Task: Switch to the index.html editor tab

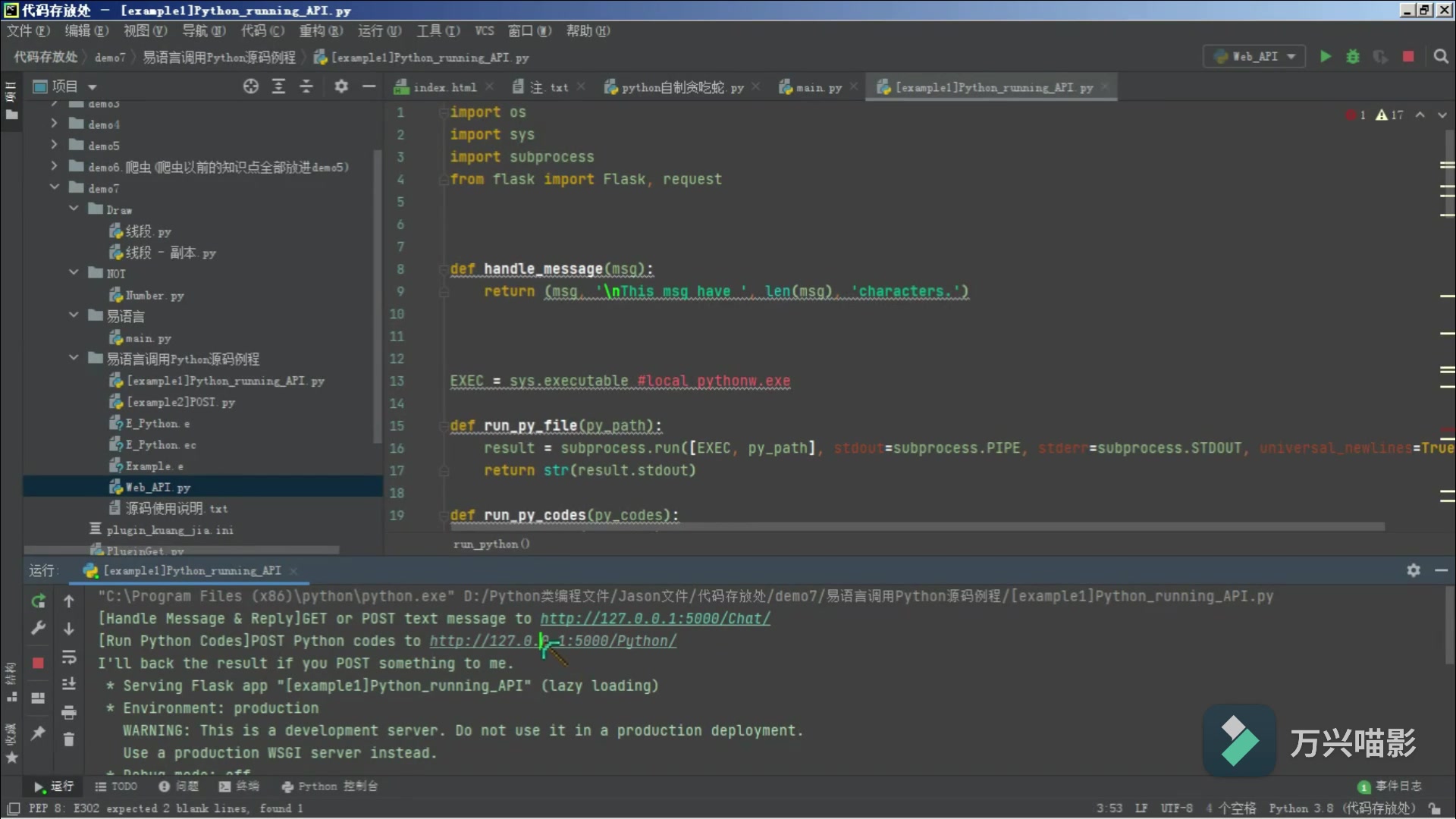Action: 444,87
